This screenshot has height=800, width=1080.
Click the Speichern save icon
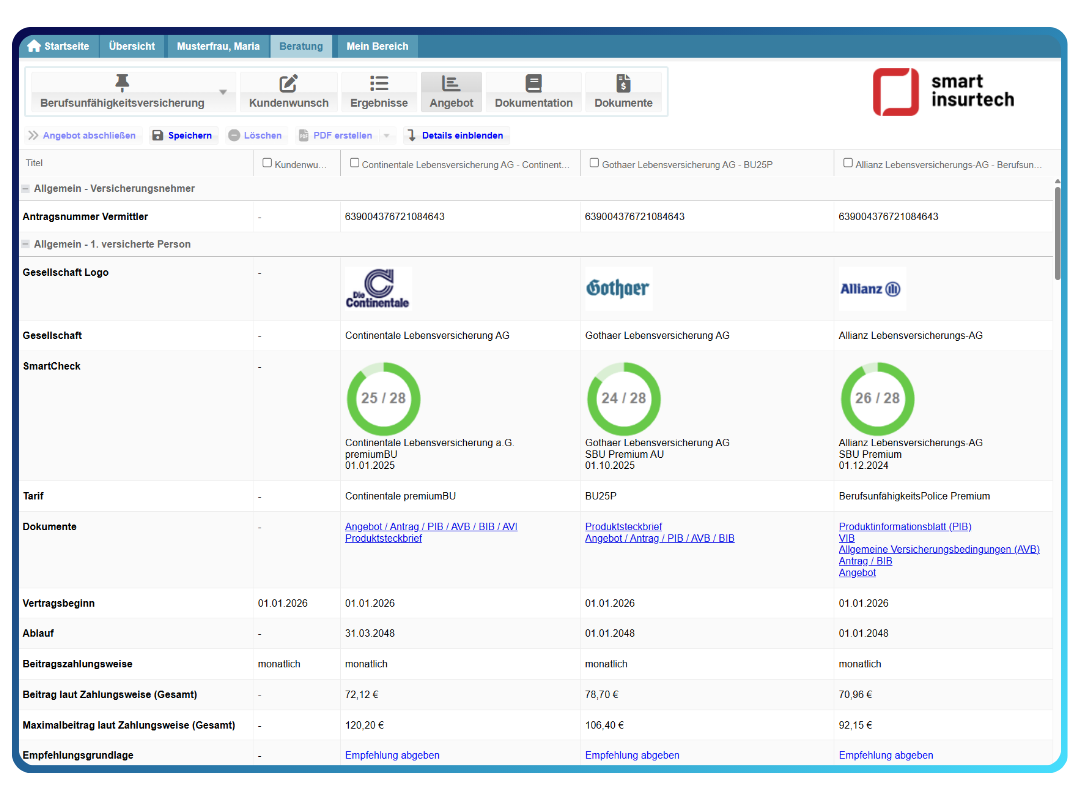pyautogui.click(x=158, y=136)
